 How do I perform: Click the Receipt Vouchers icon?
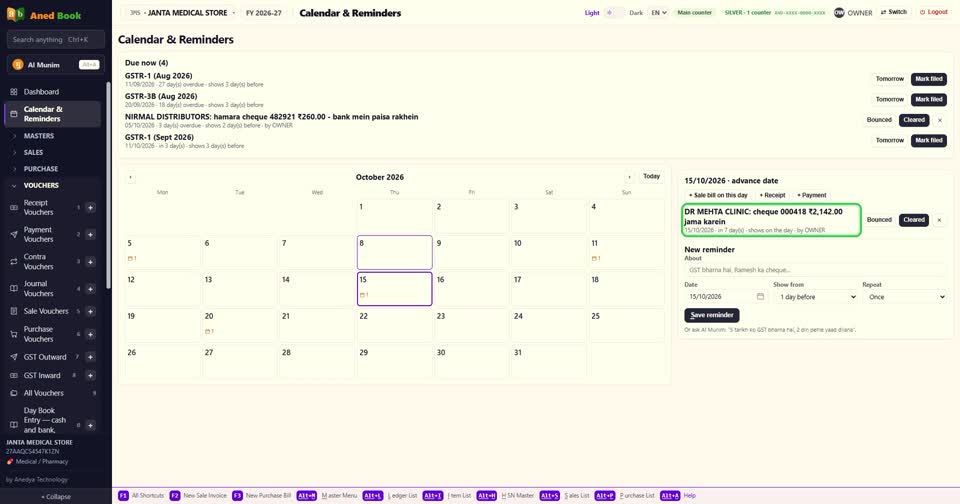(13, 208)
